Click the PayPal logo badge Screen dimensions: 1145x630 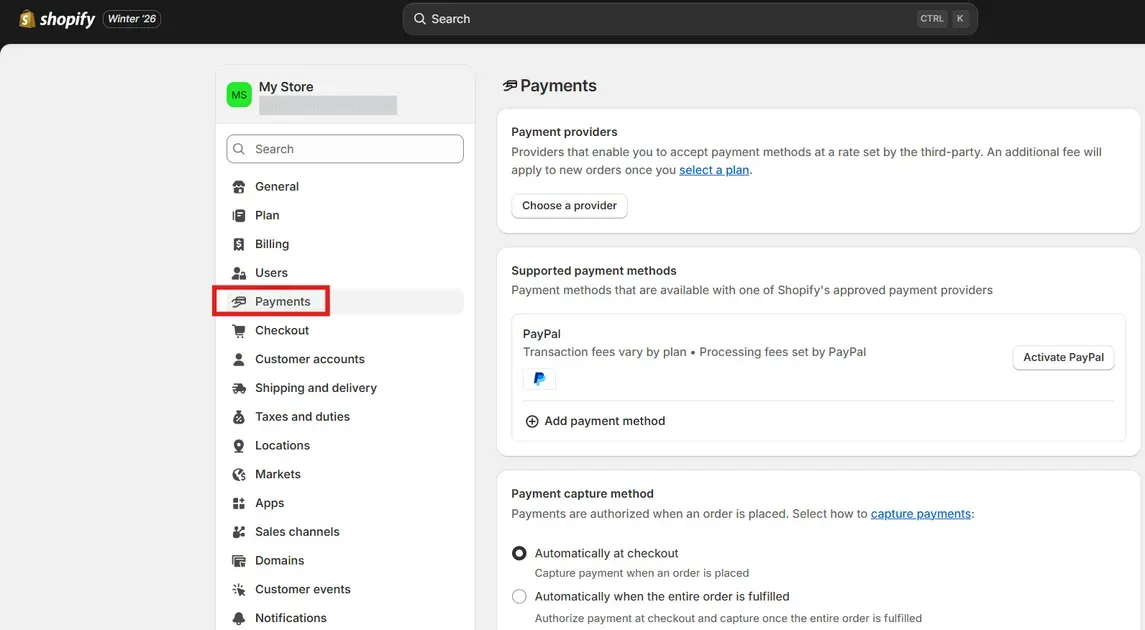(x=539, y=379)
